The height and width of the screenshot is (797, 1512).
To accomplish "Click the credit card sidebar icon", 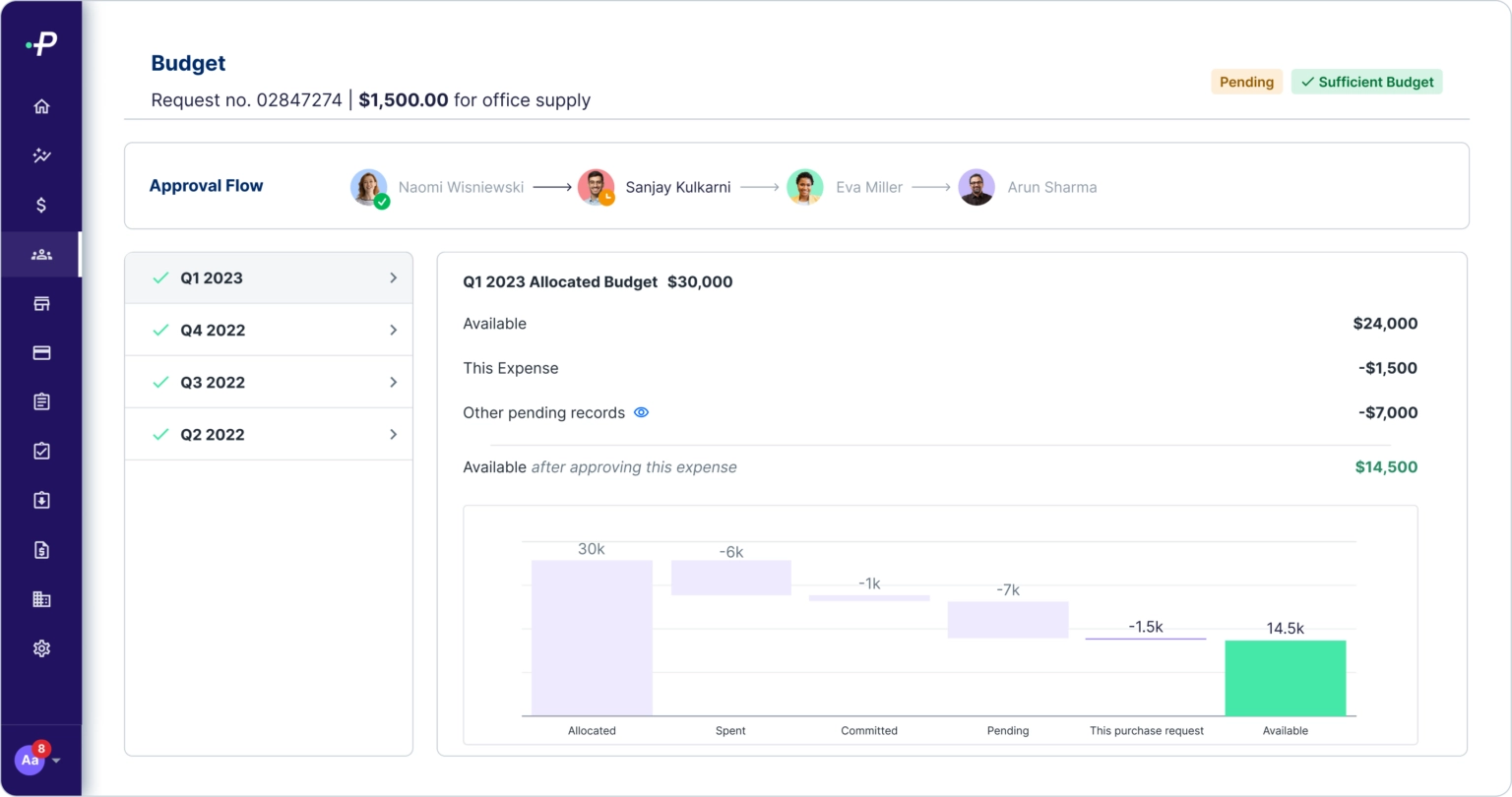I will [41, 352].
